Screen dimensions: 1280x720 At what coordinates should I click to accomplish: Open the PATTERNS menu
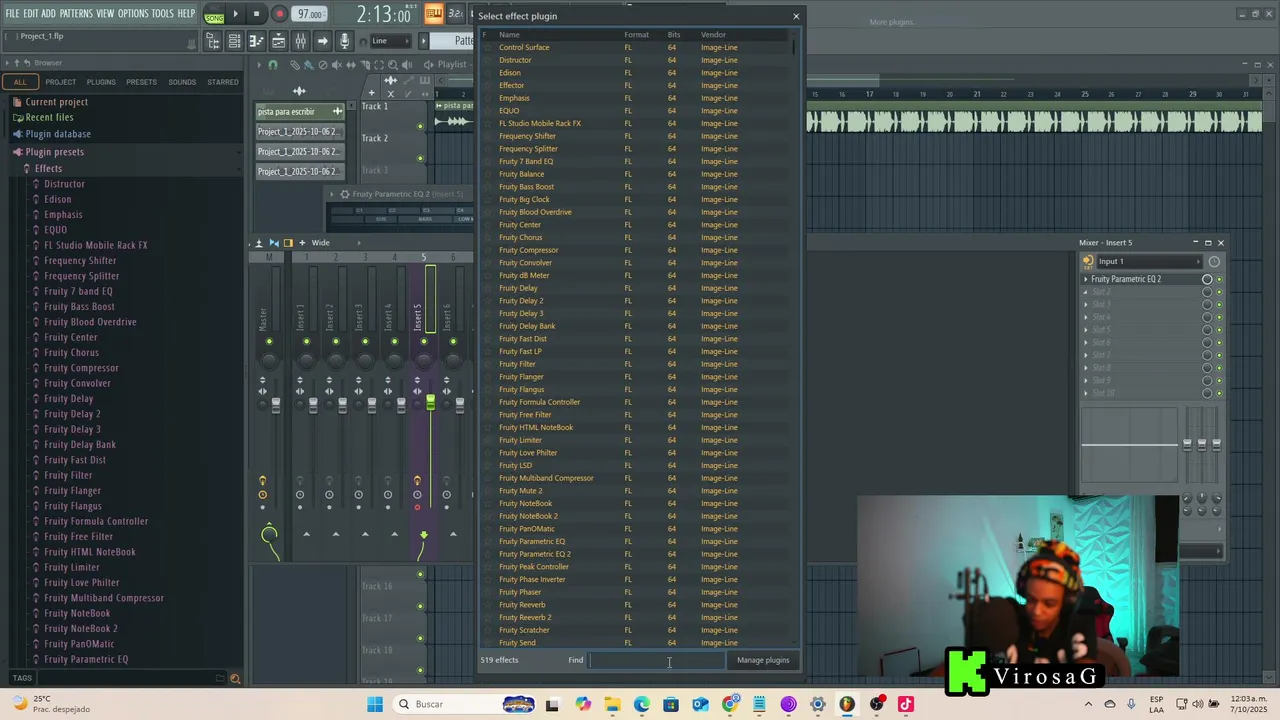pos(76,14)
